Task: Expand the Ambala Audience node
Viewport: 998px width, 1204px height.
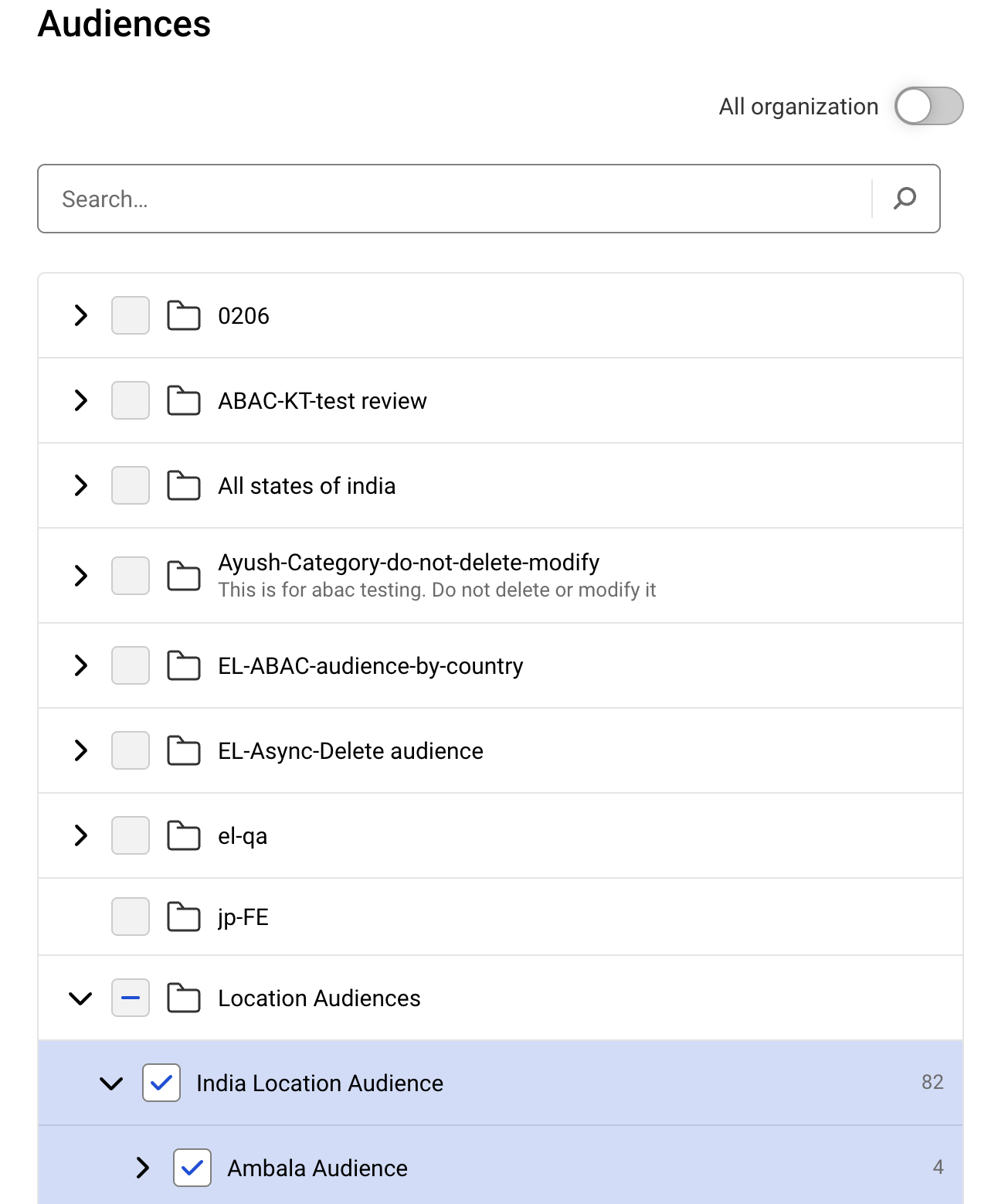Action: [x=143, y=1168]
